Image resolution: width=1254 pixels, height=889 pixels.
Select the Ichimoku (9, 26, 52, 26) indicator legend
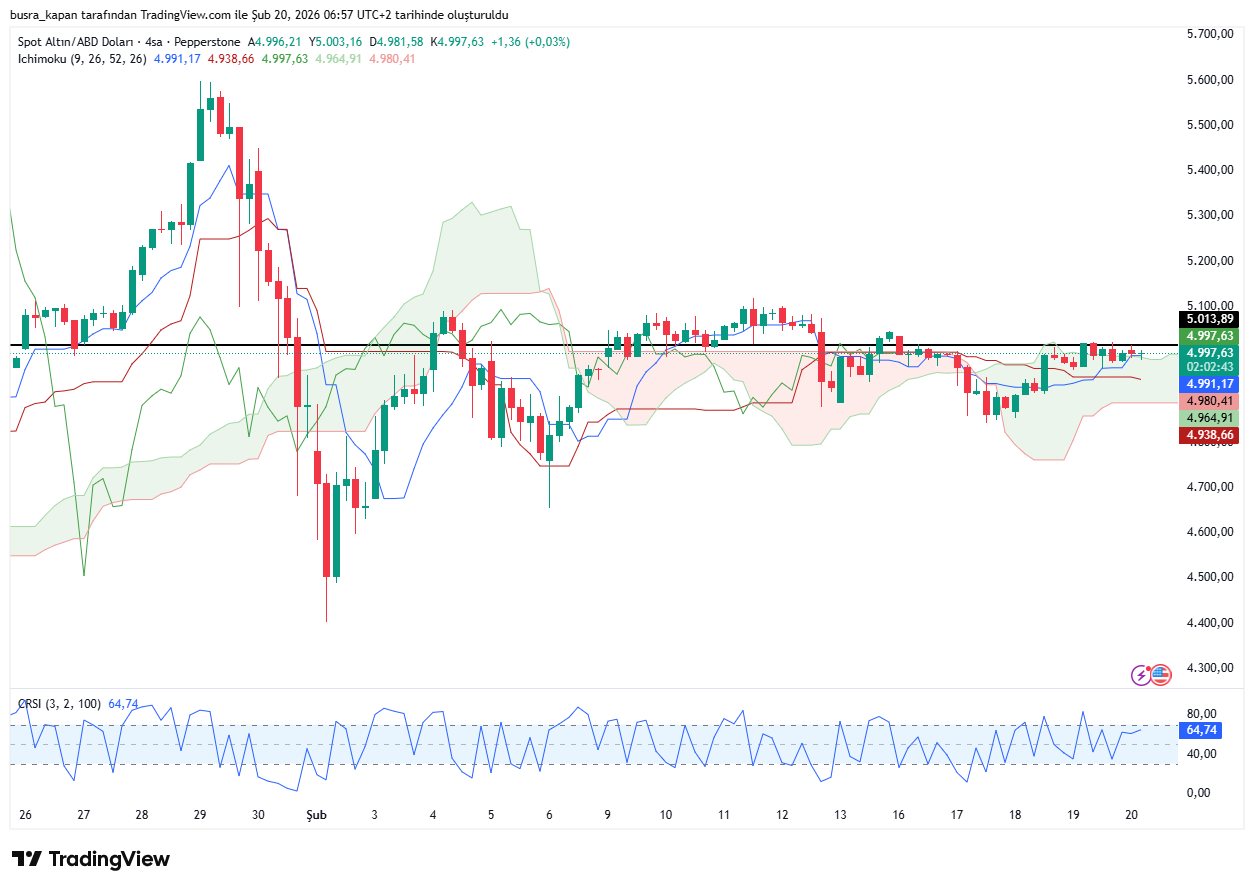tap(82, 59)
